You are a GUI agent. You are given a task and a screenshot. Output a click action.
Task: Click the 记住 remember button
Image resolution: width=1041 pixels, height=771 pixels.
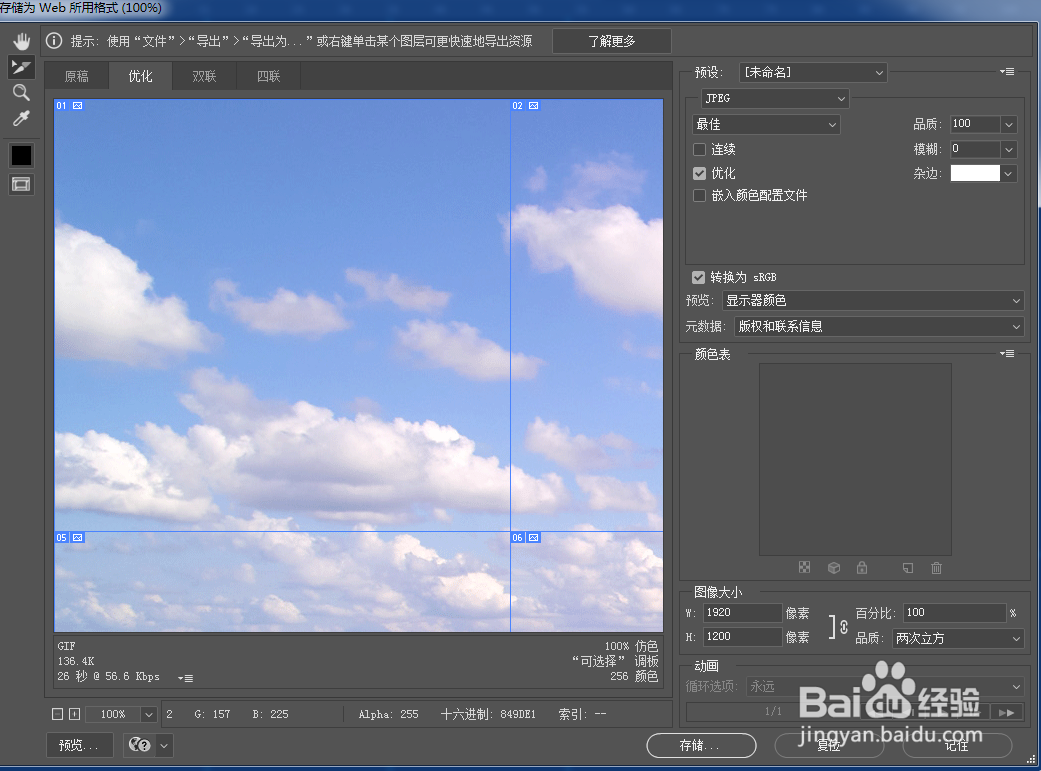click(957, 745)
